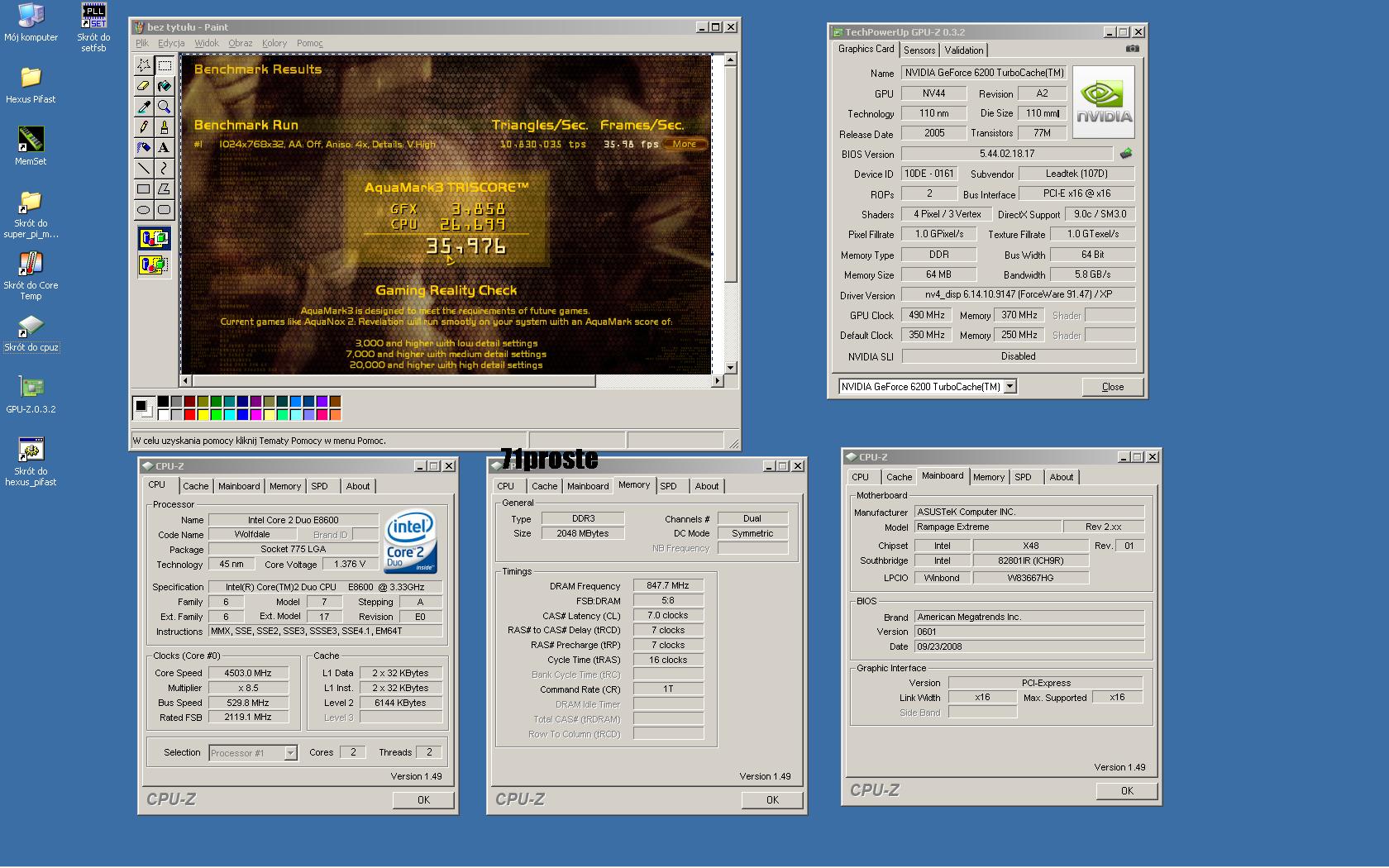1389x868 pixels.
Task: Open SPD tab in middle CPU-Z memory window
Action: pyautogui.click(x=669, y=486)
